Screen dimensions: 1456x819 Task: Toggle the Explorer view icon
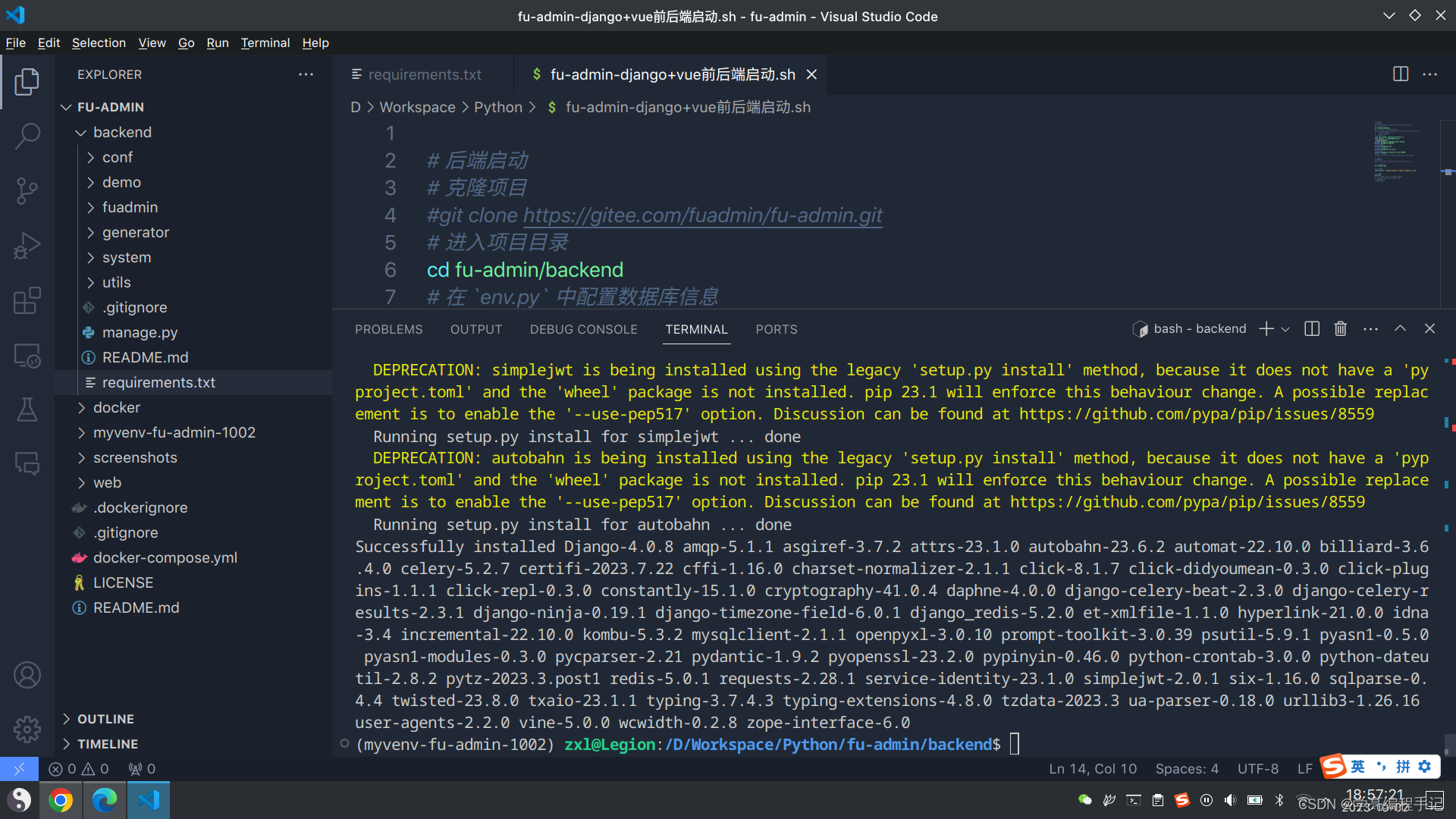pos(27,82)
